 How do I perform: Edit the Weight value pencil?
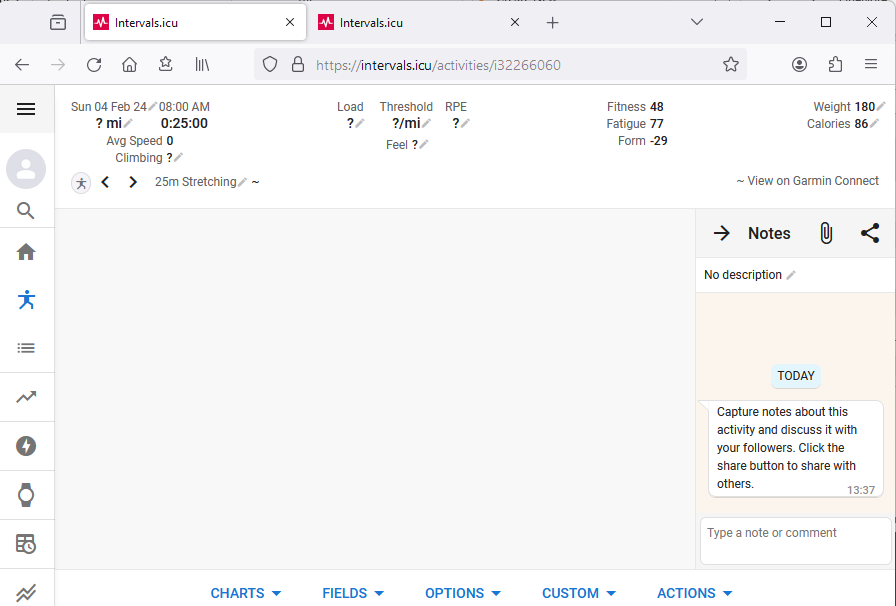coord(881,106)
